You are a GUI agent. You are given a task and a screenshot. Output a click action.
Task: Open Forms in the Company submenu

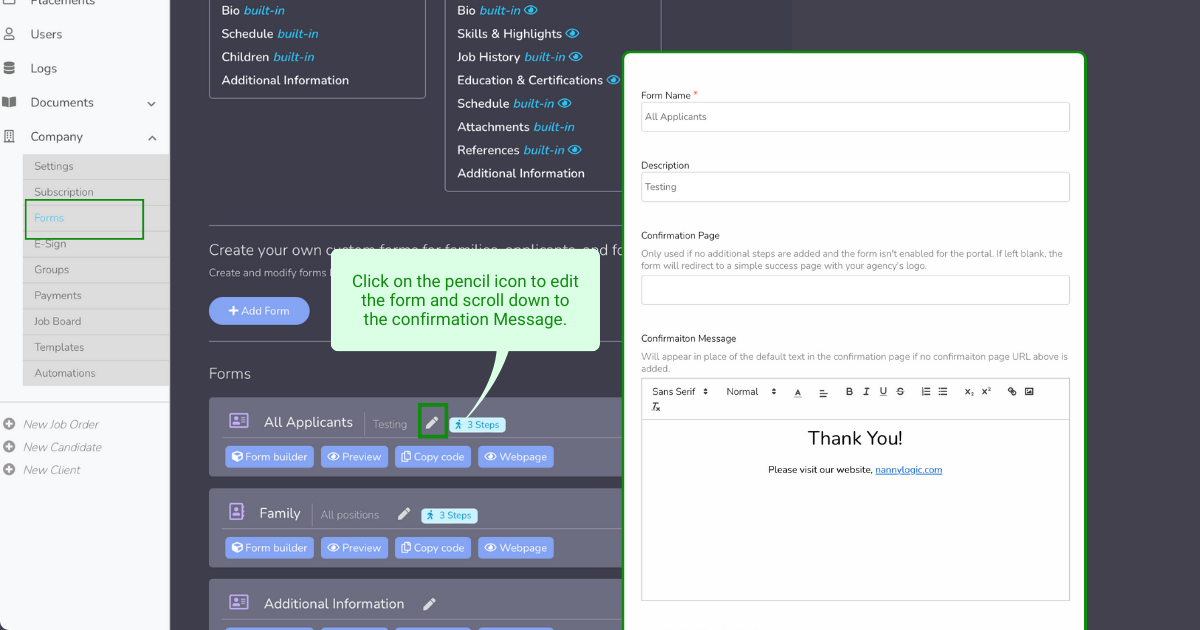pos(49,218)
